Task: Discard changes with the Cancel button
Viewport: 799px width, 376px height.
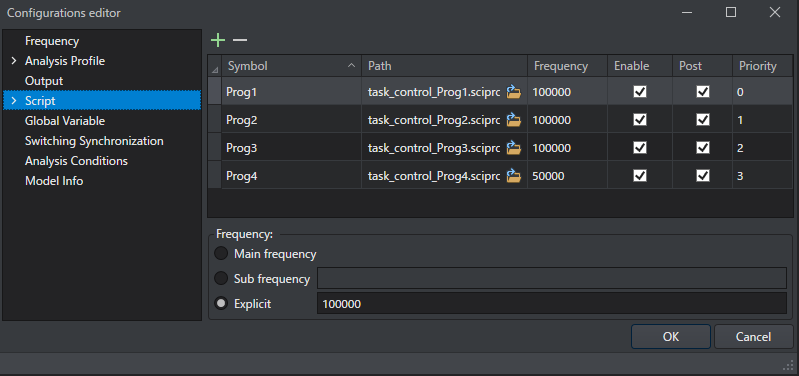Action: (753, 336)
